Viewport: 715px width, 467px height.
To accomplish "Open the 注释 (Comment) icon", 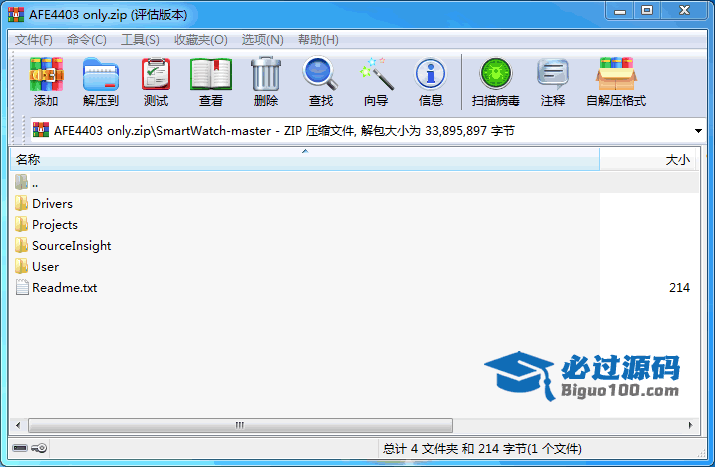I will [x=553, y=74].
